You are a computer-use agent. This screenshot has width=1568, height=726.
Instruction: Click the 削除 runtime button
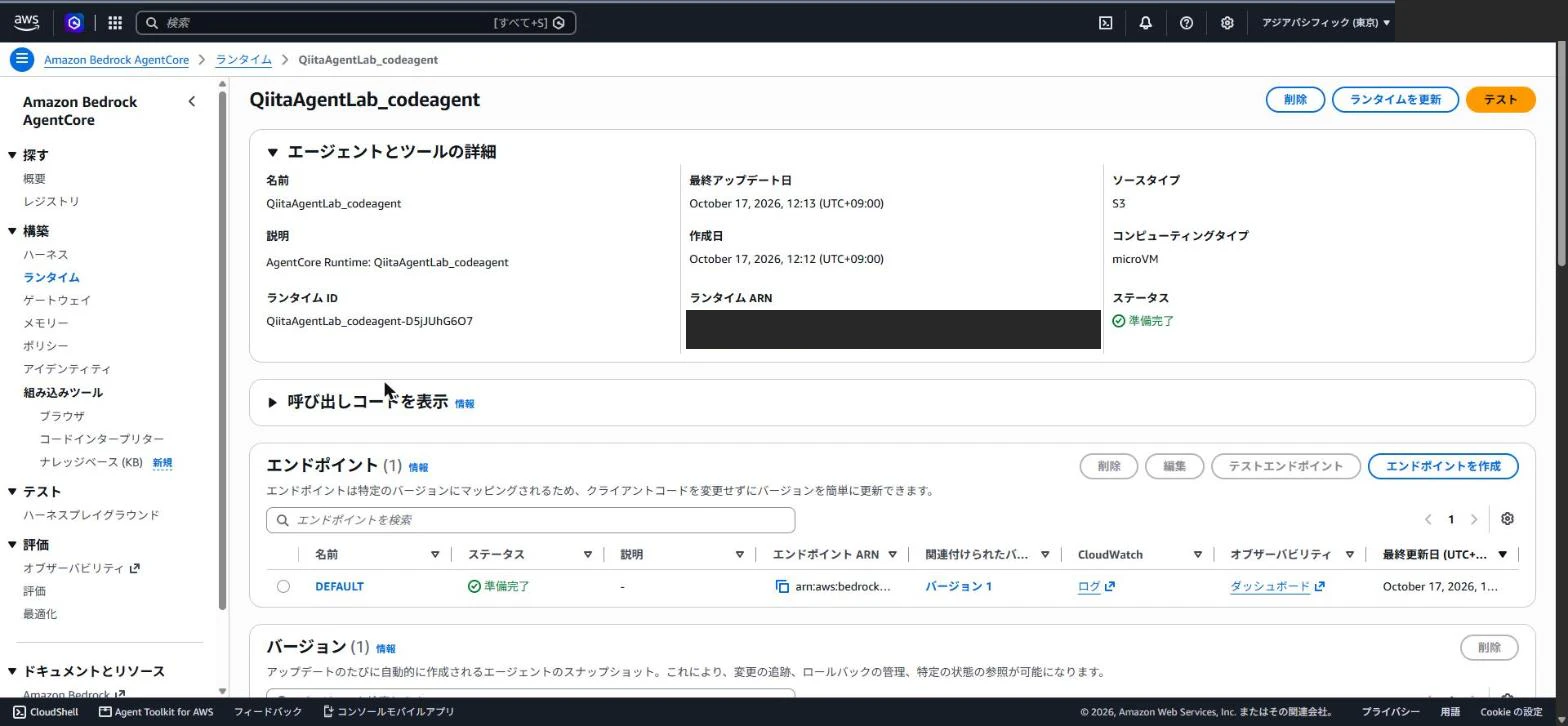[1295, 99]
